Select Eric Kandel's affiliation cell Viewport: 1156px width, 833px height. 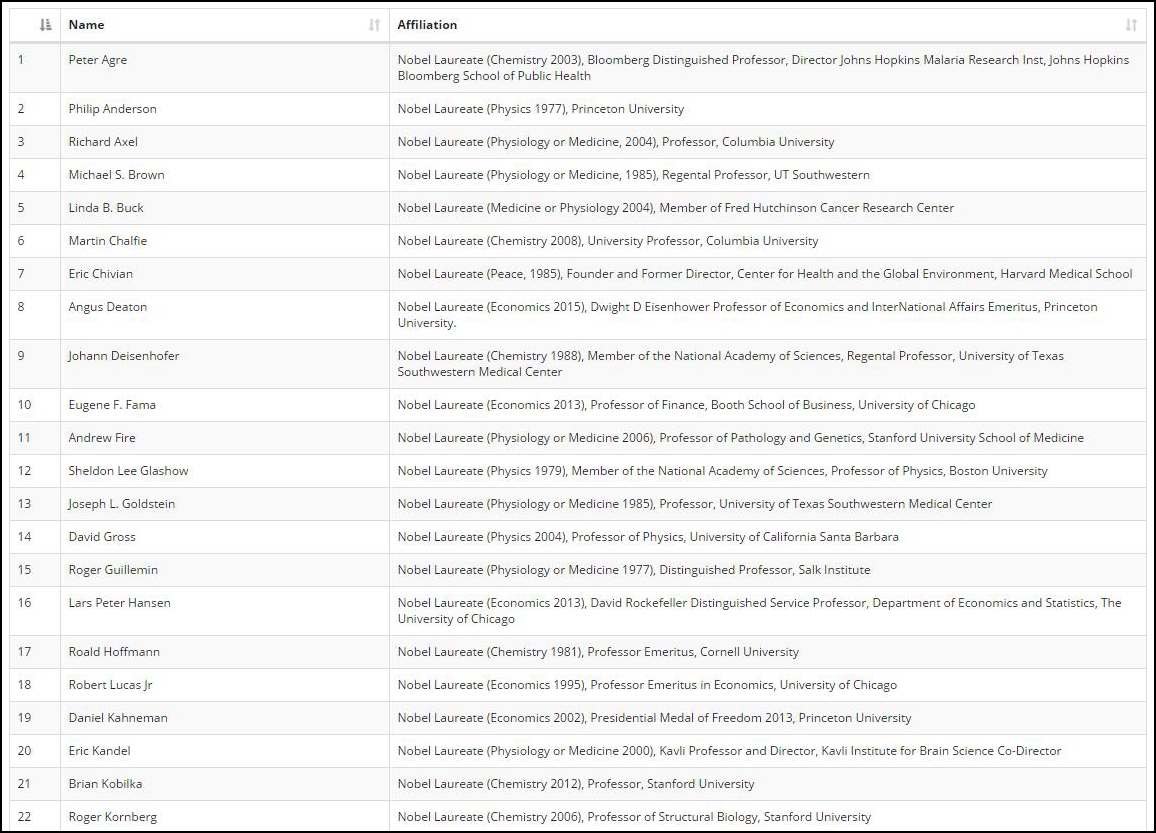(729, 751)
